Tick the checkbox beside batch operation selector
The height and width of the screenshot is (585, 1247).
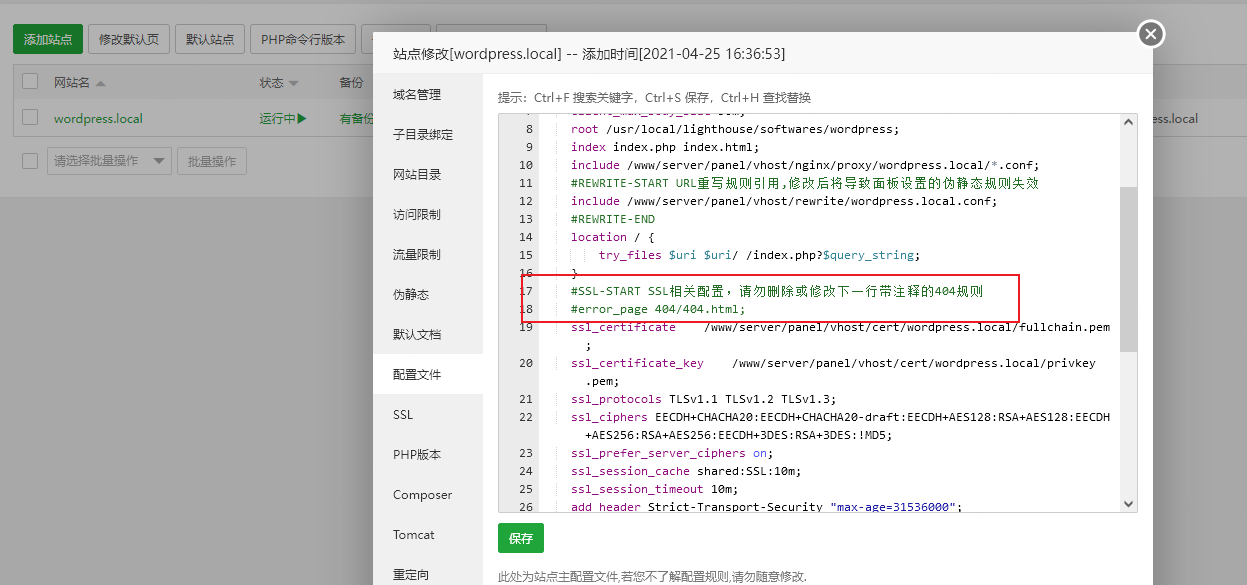pyautogui.click(x=30, y=161)
